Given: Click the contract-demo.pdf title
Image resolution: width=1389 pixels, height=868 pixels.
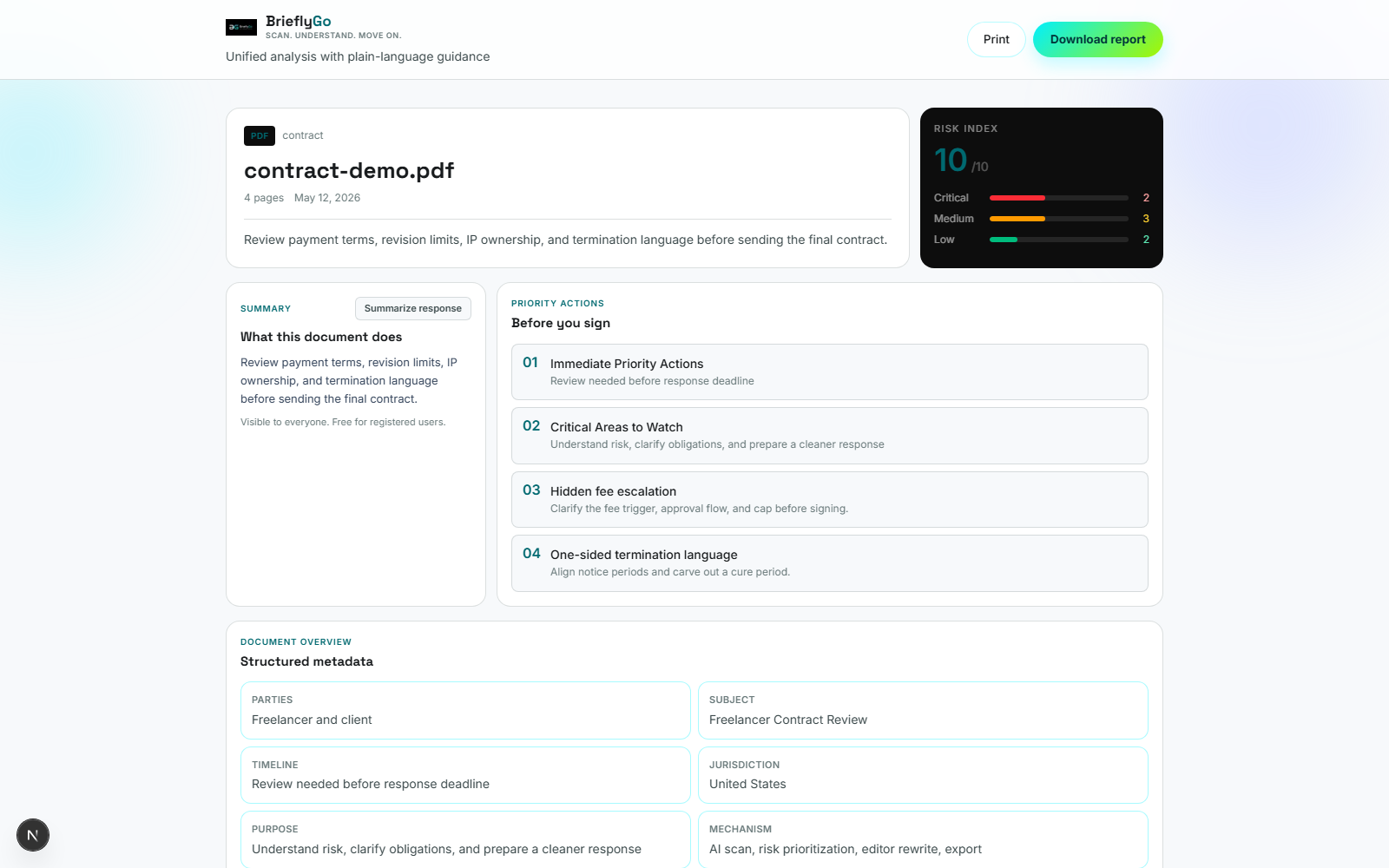Looking at the screenshot, I should [349, 170].
